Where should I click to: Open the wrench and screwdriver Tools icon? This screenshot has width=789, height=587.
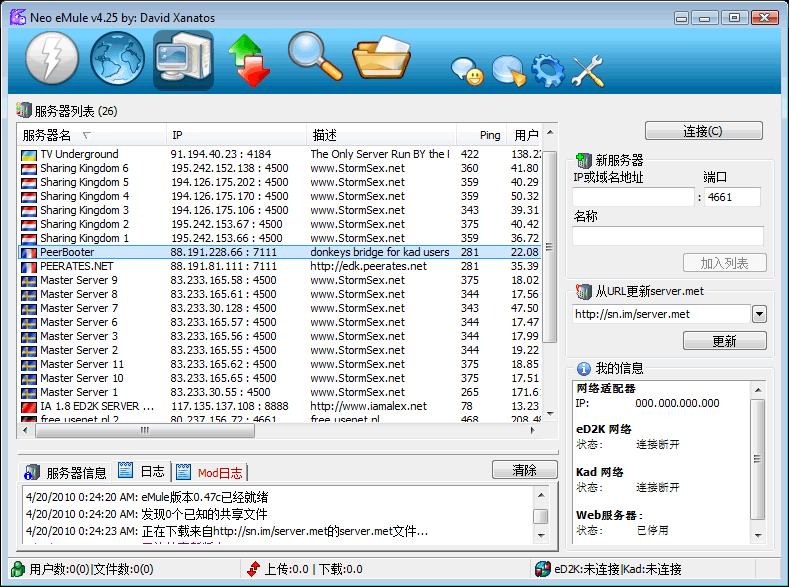[x=587, y=70]
